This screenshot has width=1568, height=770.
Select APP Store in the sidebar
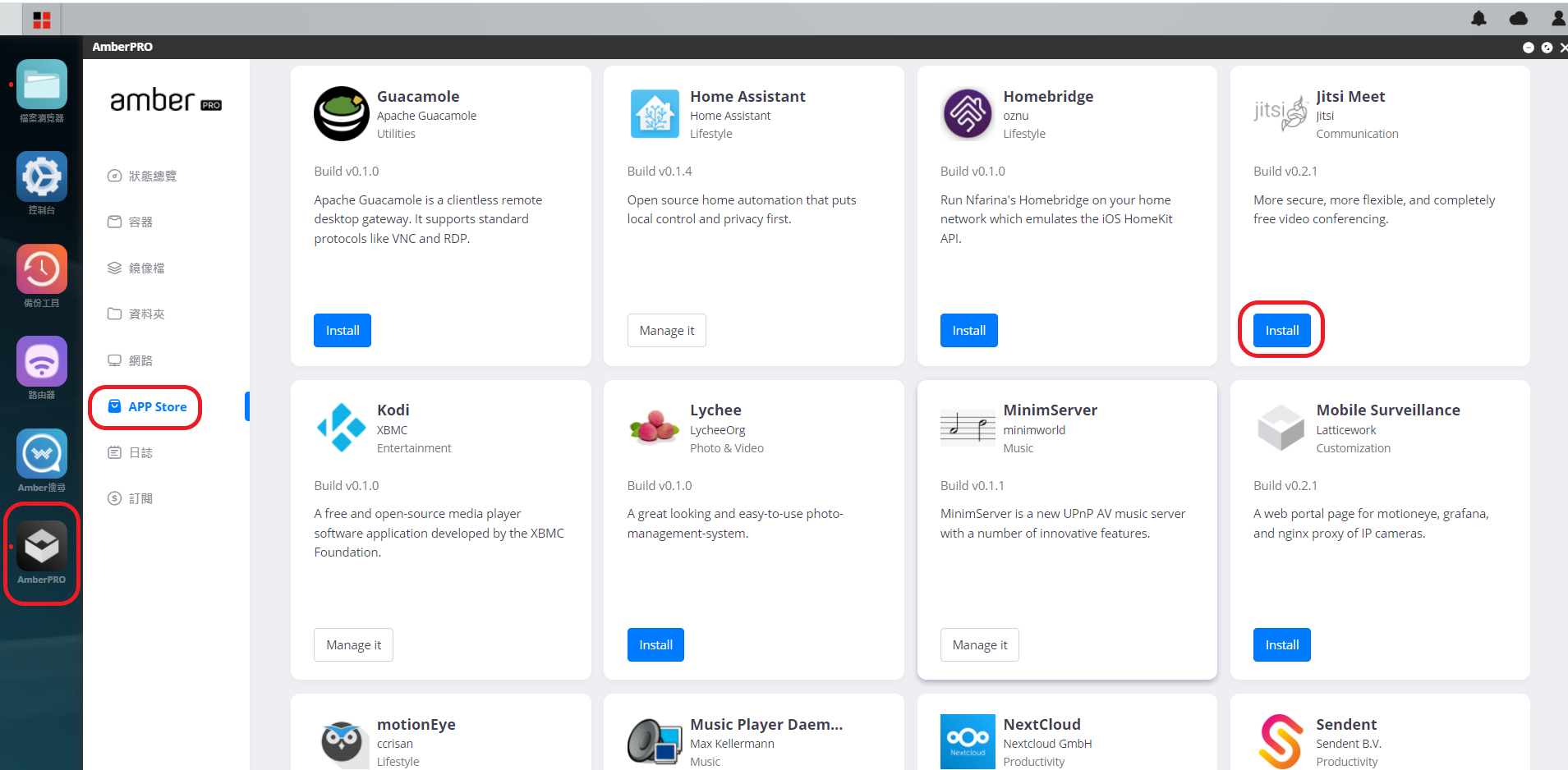click(148, 406)
